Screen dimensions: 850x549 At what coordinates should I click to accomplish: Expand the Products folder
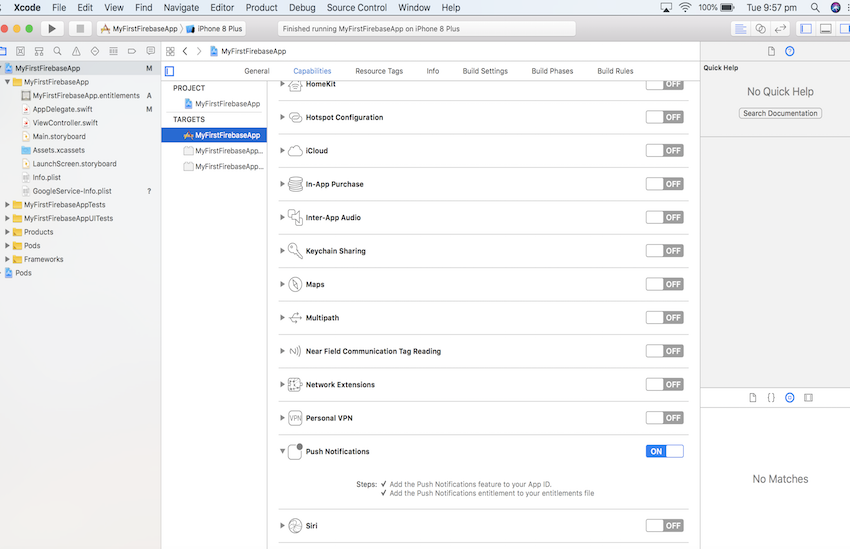[x=7, y=232]
